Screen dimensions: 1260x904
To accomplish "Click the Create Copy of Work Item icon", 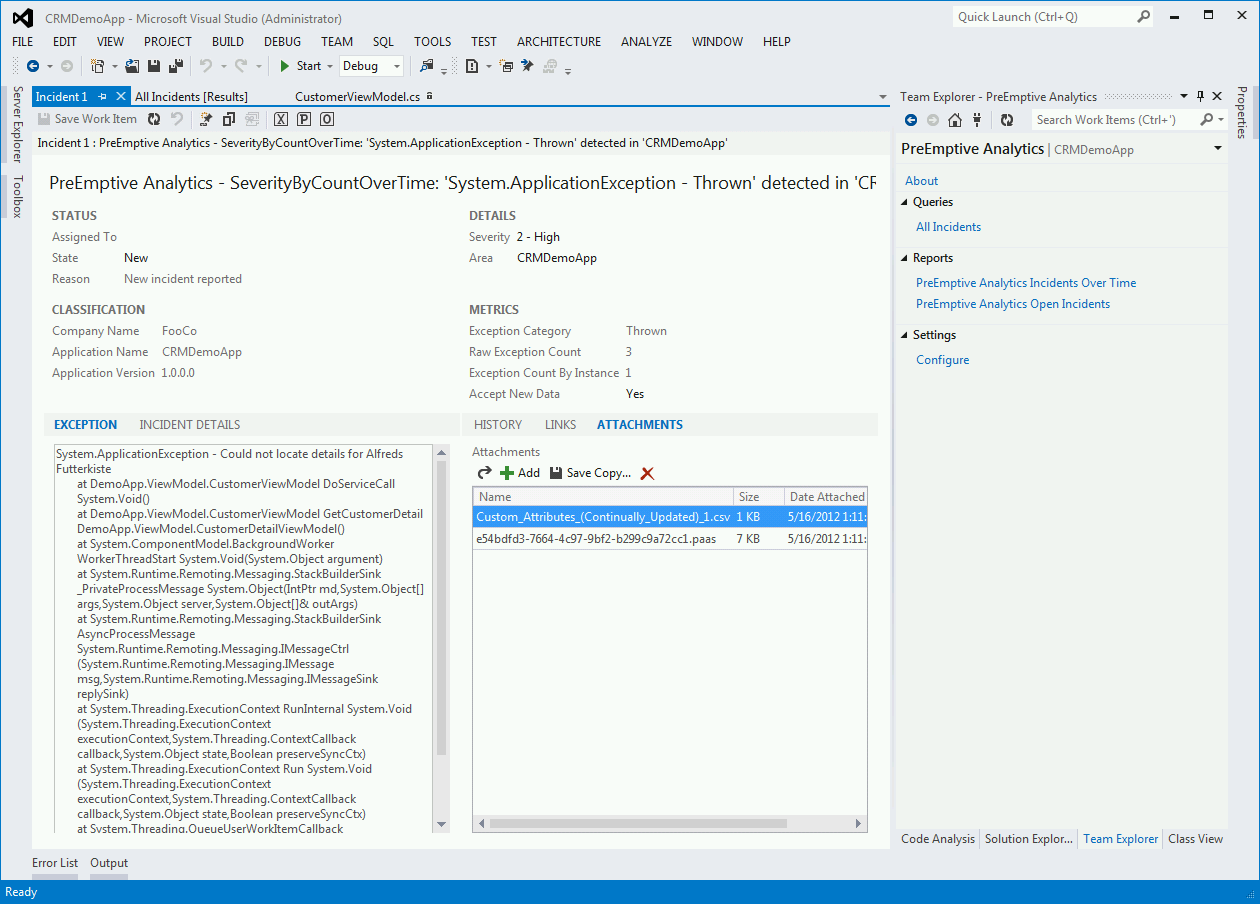I will point(228,119).
